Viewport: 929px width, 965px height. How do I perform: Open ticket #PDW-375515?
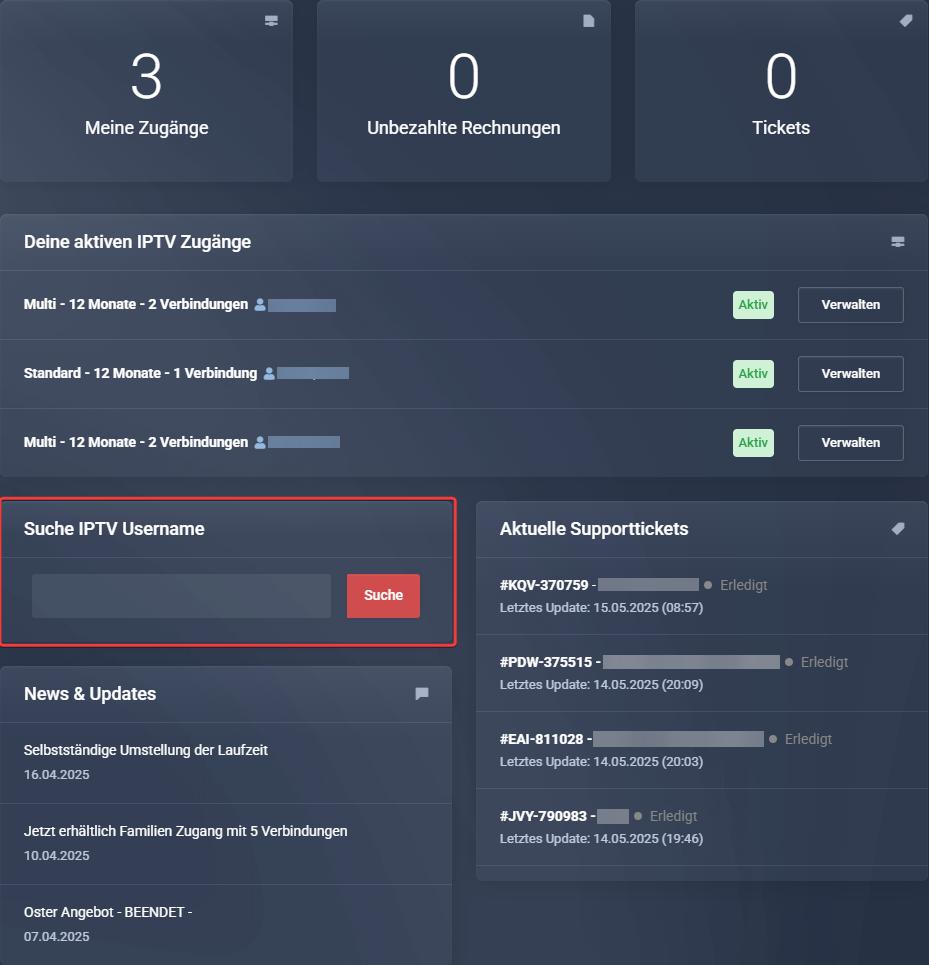pos(547,662)
